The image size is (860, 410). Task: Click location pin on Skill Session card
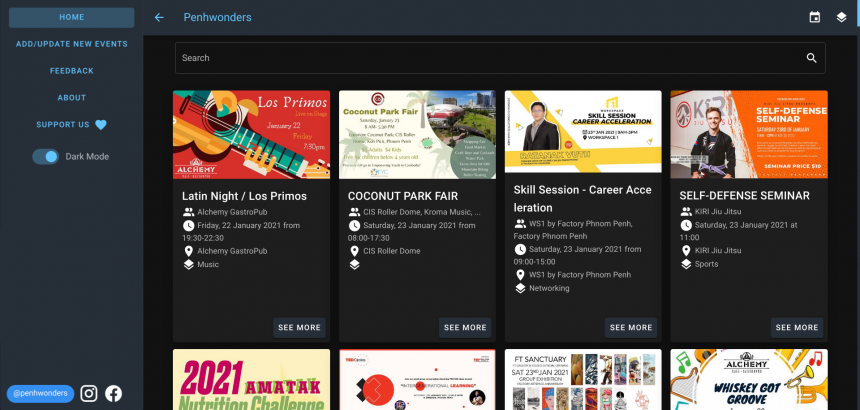pos(520,275)
